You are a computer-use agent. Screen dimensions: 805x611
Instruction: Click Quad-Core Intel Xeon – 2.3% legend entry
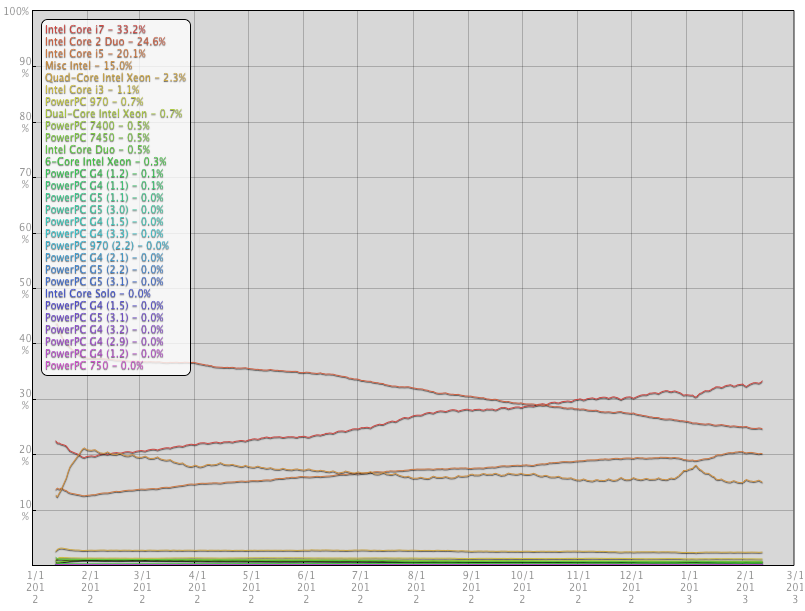116,78
